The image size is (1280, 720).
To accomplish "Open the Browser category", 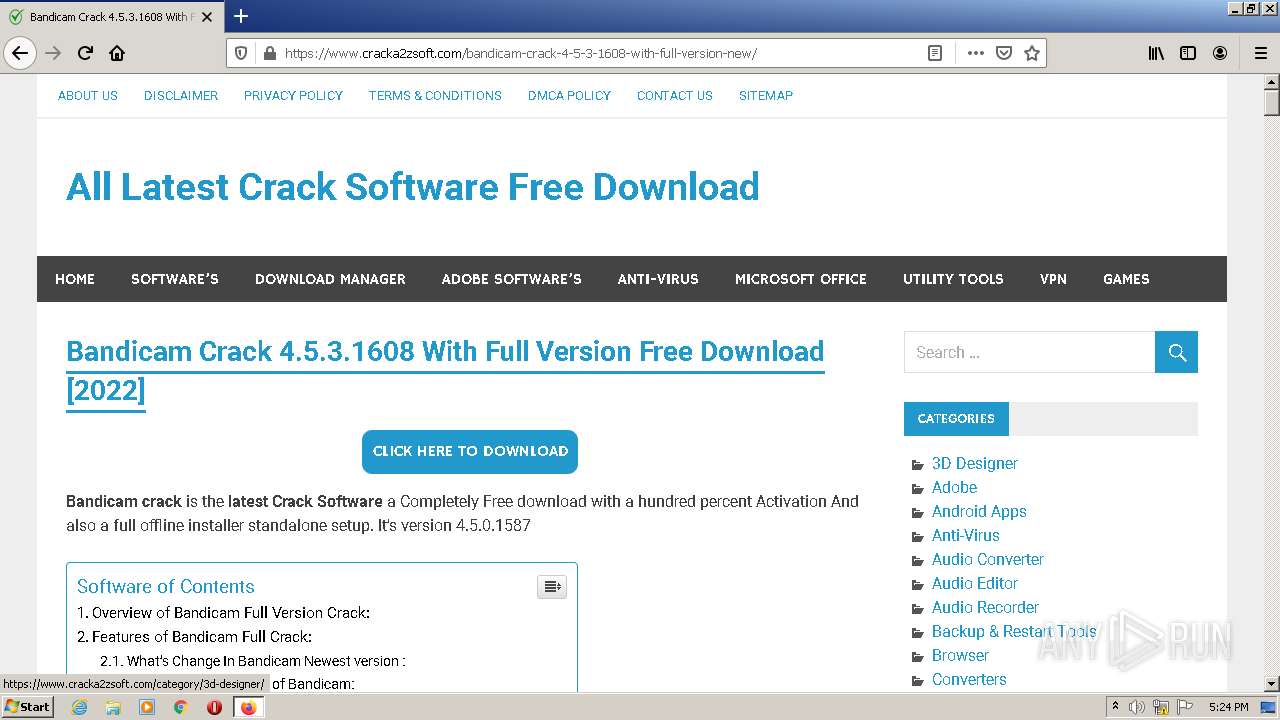I will click(x=960, y=655).
